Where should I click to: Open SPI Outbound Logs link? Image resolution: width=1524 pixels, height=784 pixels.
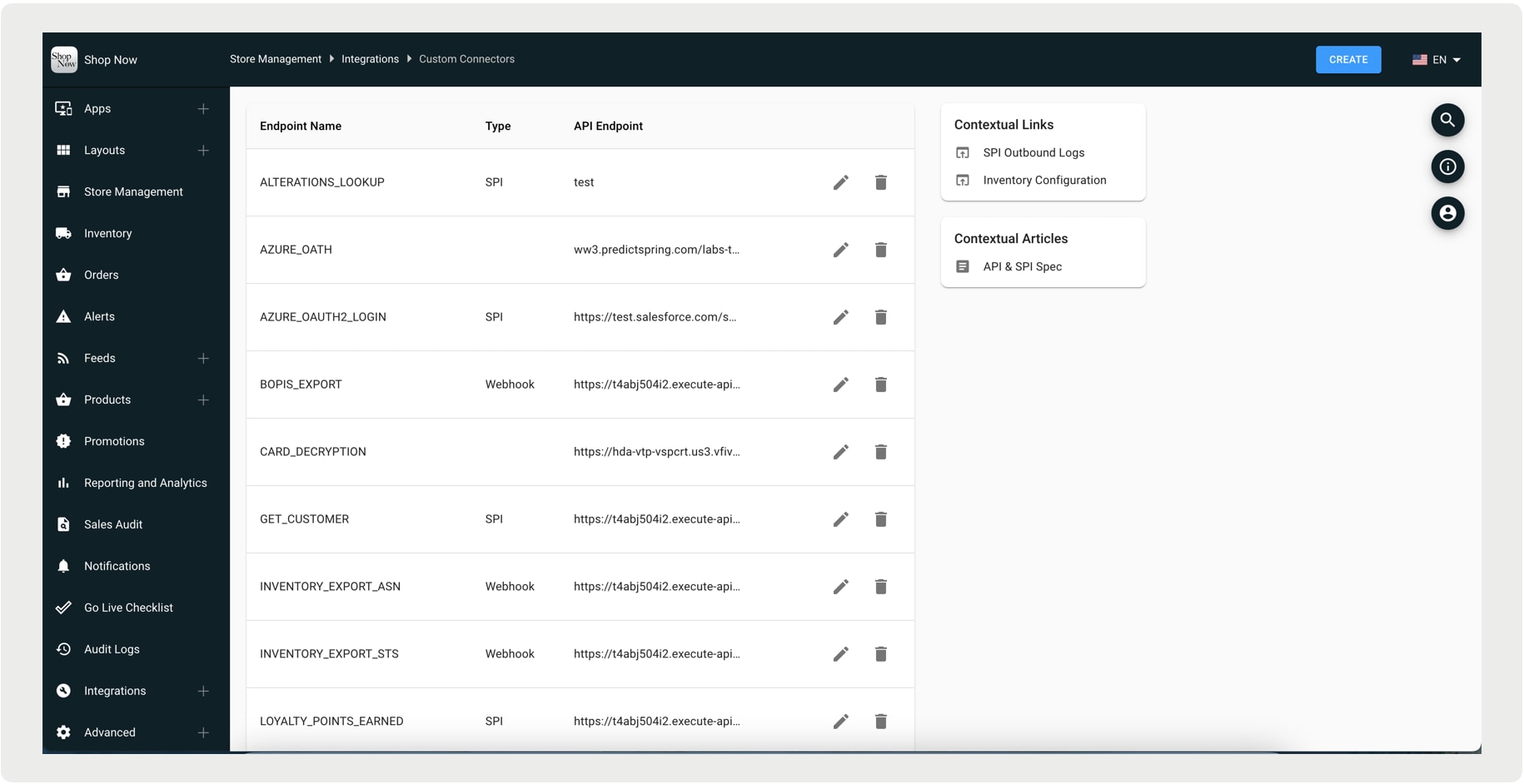point(1033,153)
